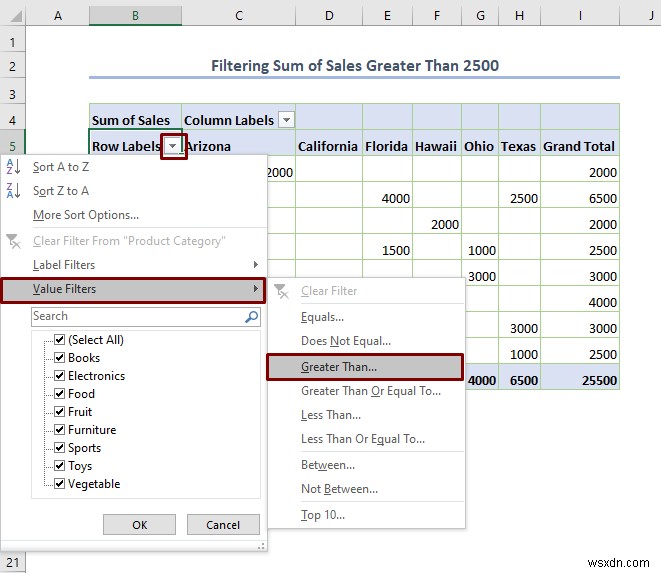Uncheck the Toys checkbox
661x573 pixels.
point(59,465)
